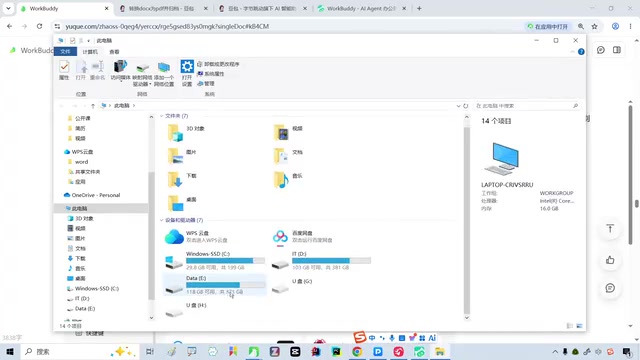
Task: Click the 属性 (Properties) ribbon icon
Action: (x=64, y=70)
